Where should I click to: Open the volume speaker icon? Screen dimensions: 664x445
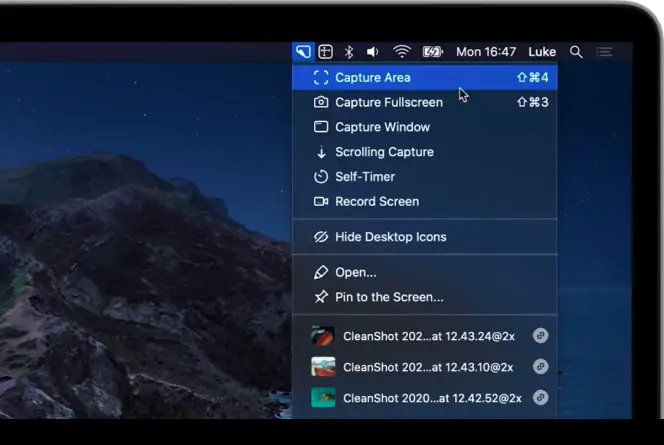(x=372, y=52)
